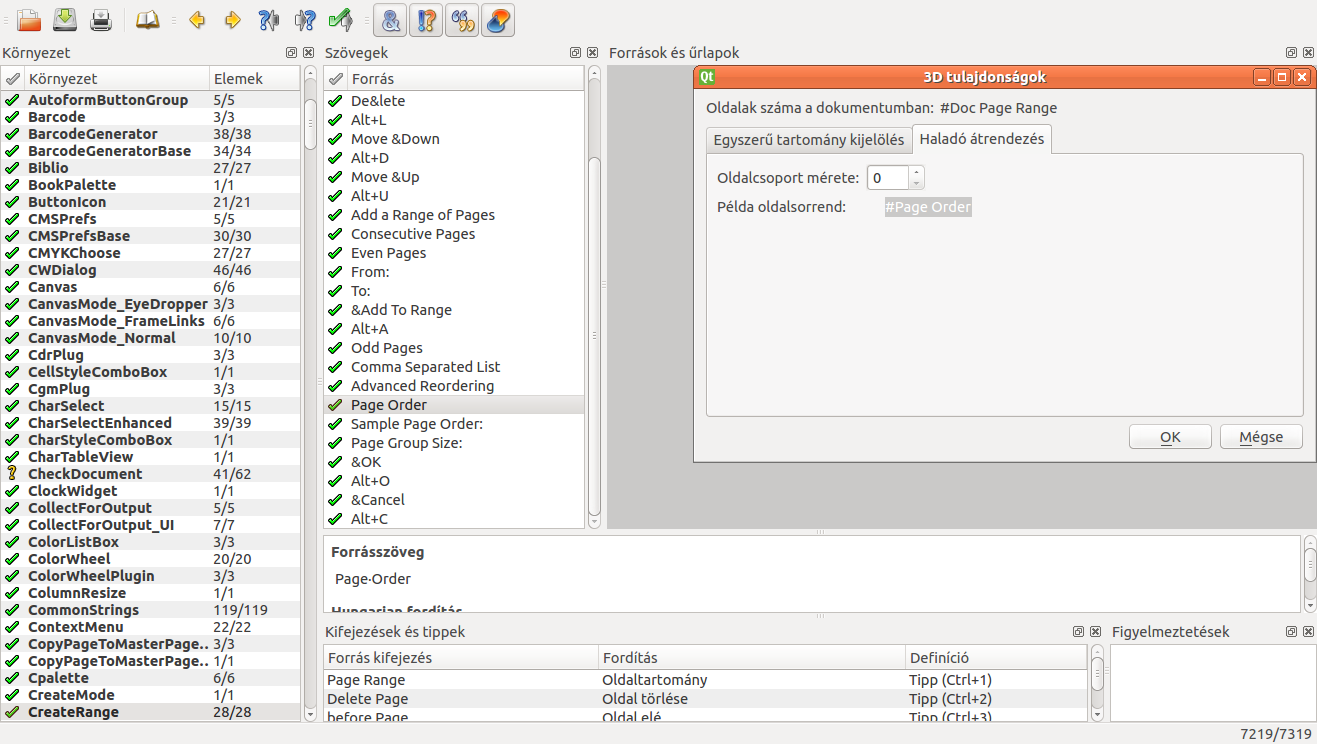This screenshot has height=744, width=1317.
Task: Jump to the next unfinished translation
Action: click(x=305, y=19)
